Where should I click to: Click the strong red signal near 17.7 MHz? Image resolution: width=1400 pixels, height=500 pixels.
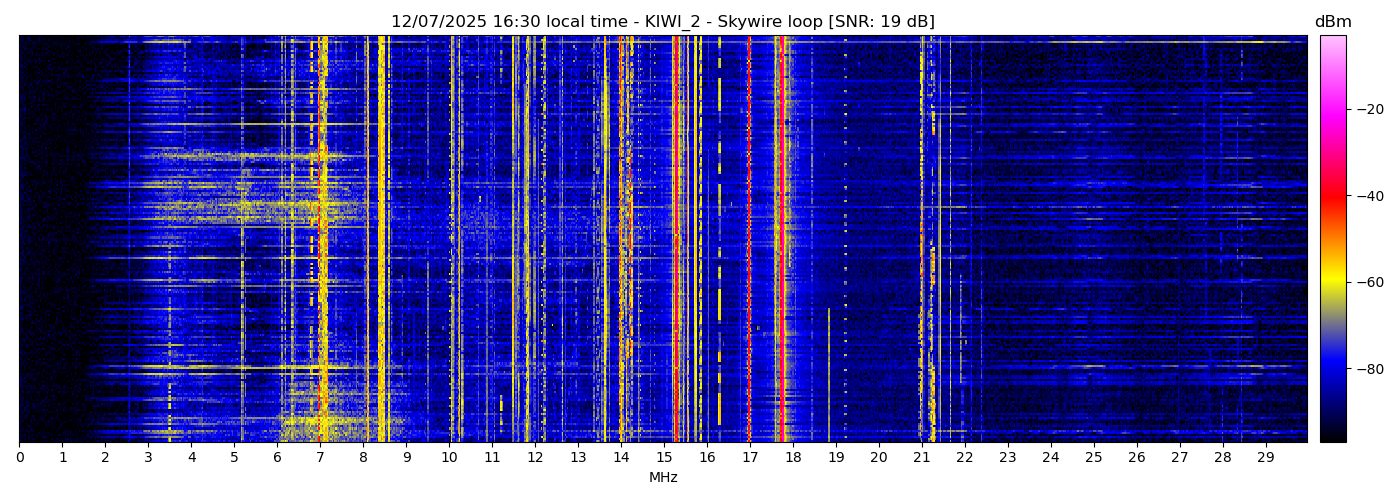780,240
